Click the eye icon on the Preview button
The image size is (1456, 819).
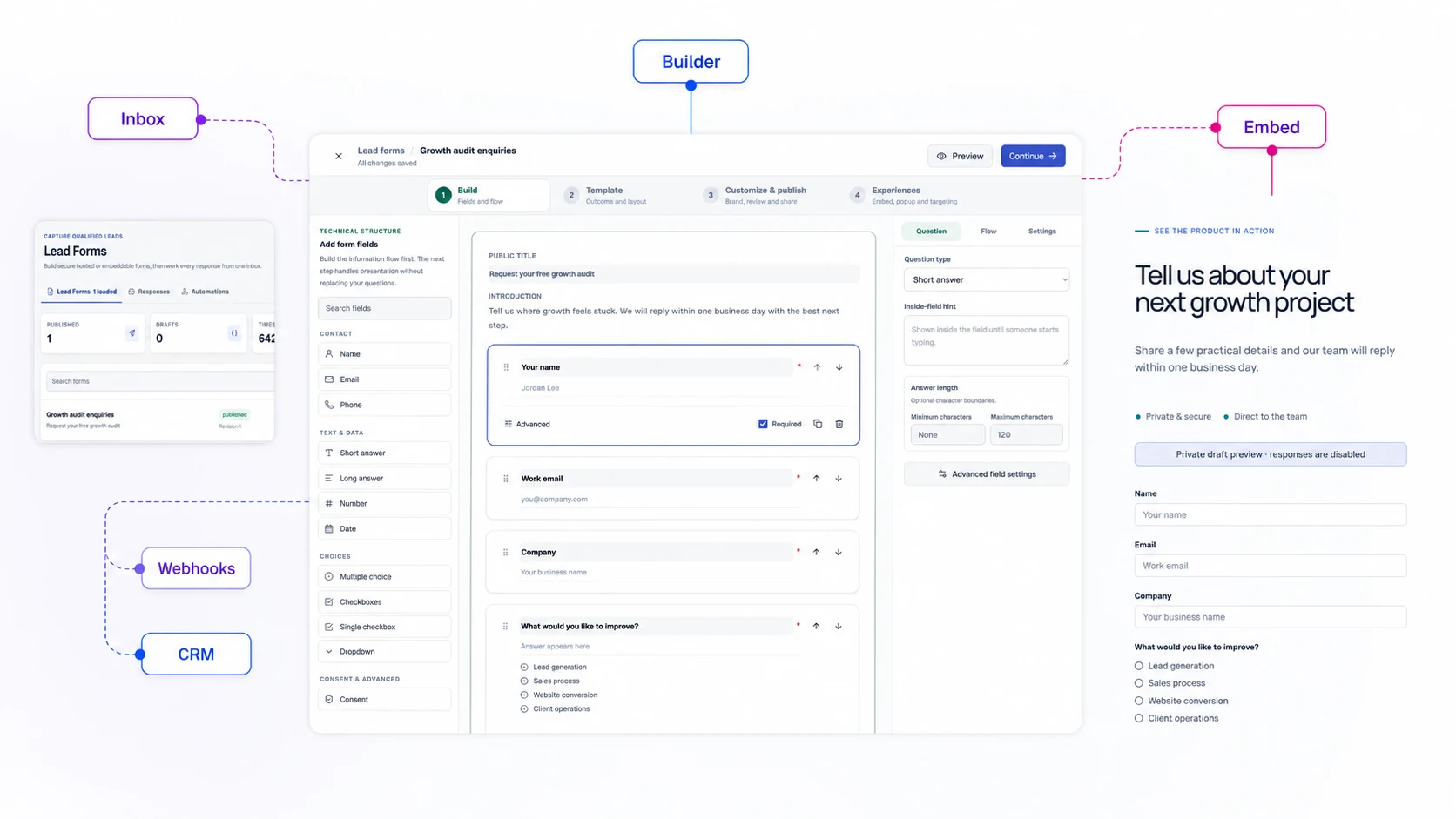pyautogui.click(x=941, y=157)
